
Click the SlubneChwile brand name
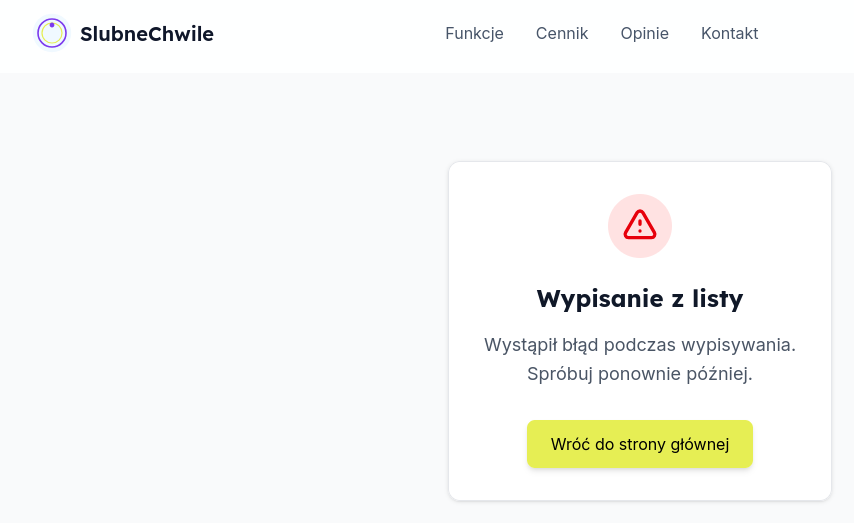pyautogui.click(x=146, y=34)
